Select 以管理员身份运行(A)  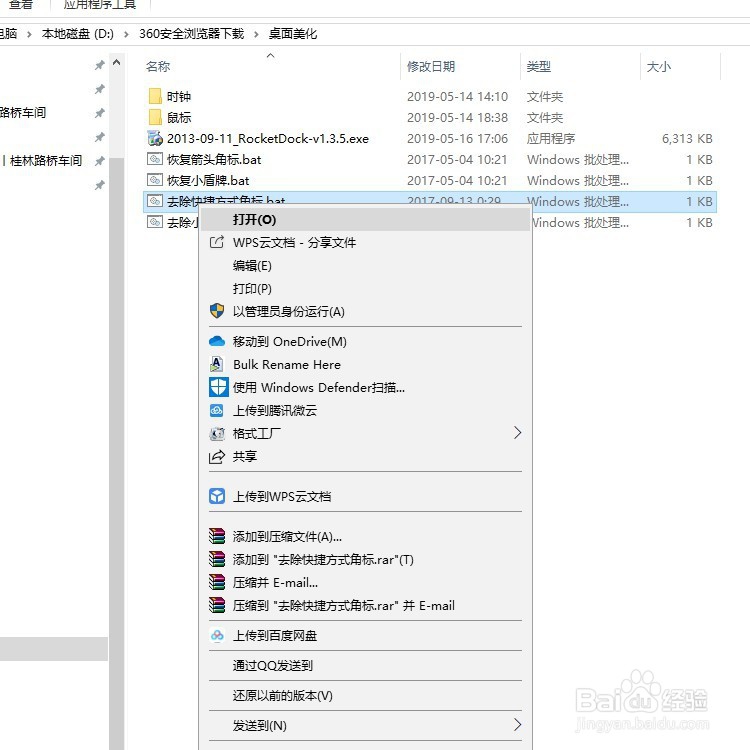click(365, 311)
